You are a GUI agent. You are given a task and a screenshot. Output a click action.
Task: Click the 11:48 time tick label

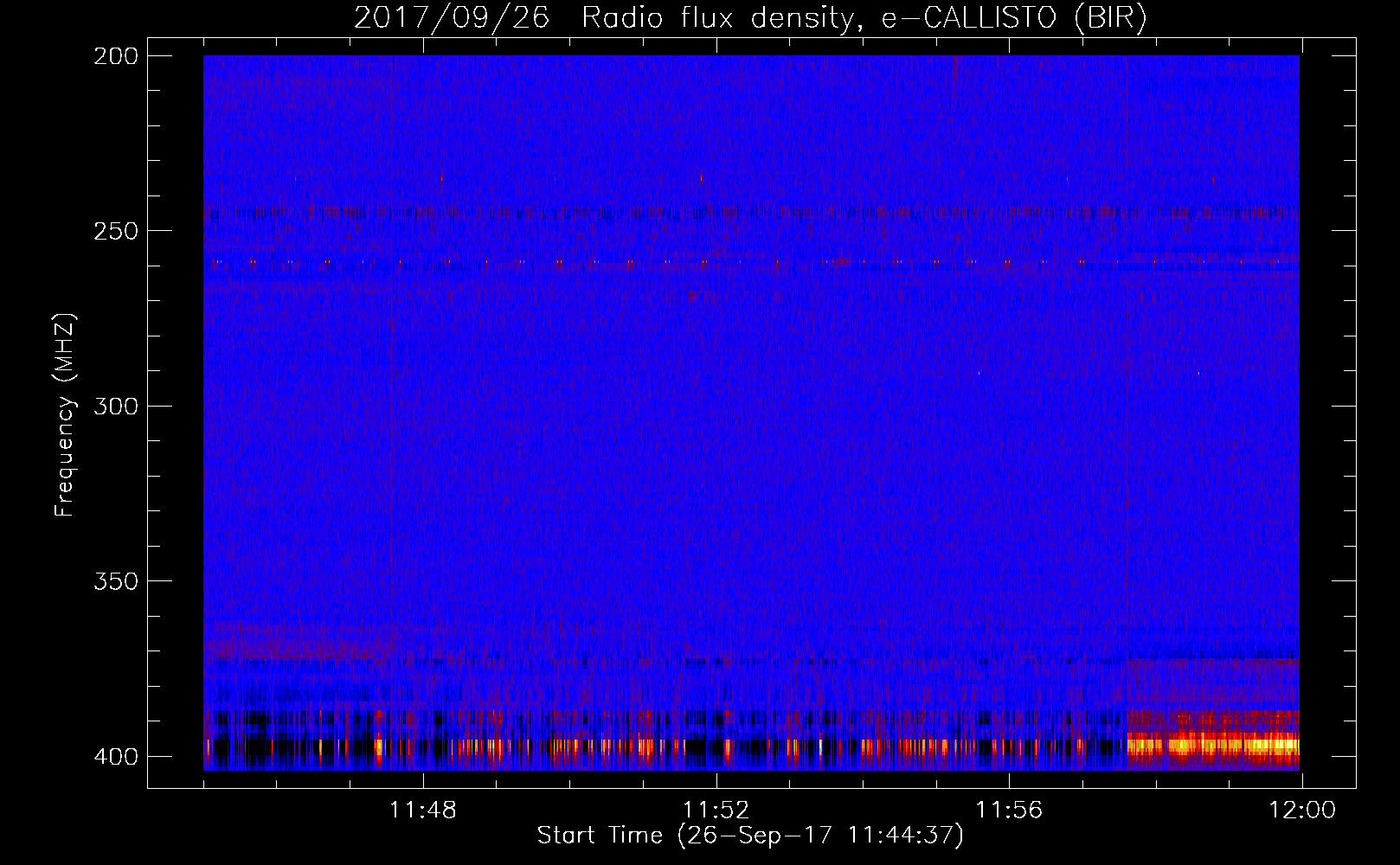[x=423, y=811]
